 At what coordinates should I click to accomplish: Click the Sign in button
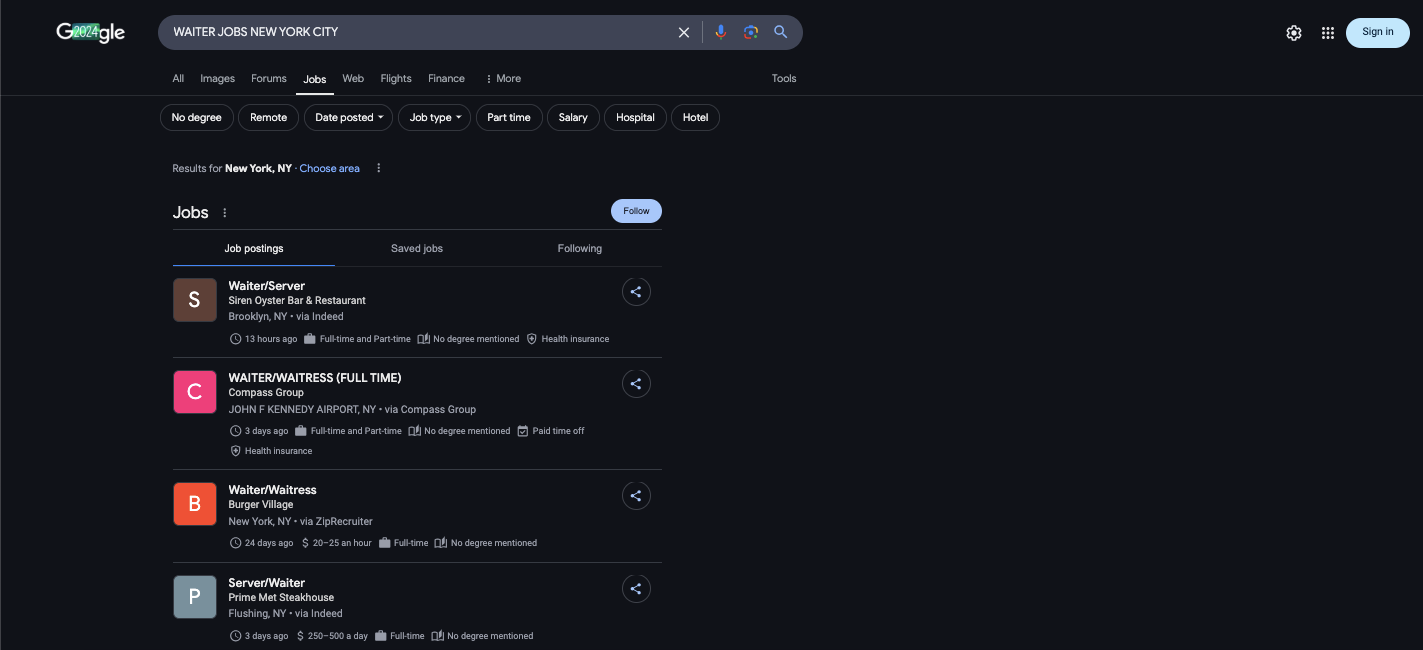tap(1378, 32)
